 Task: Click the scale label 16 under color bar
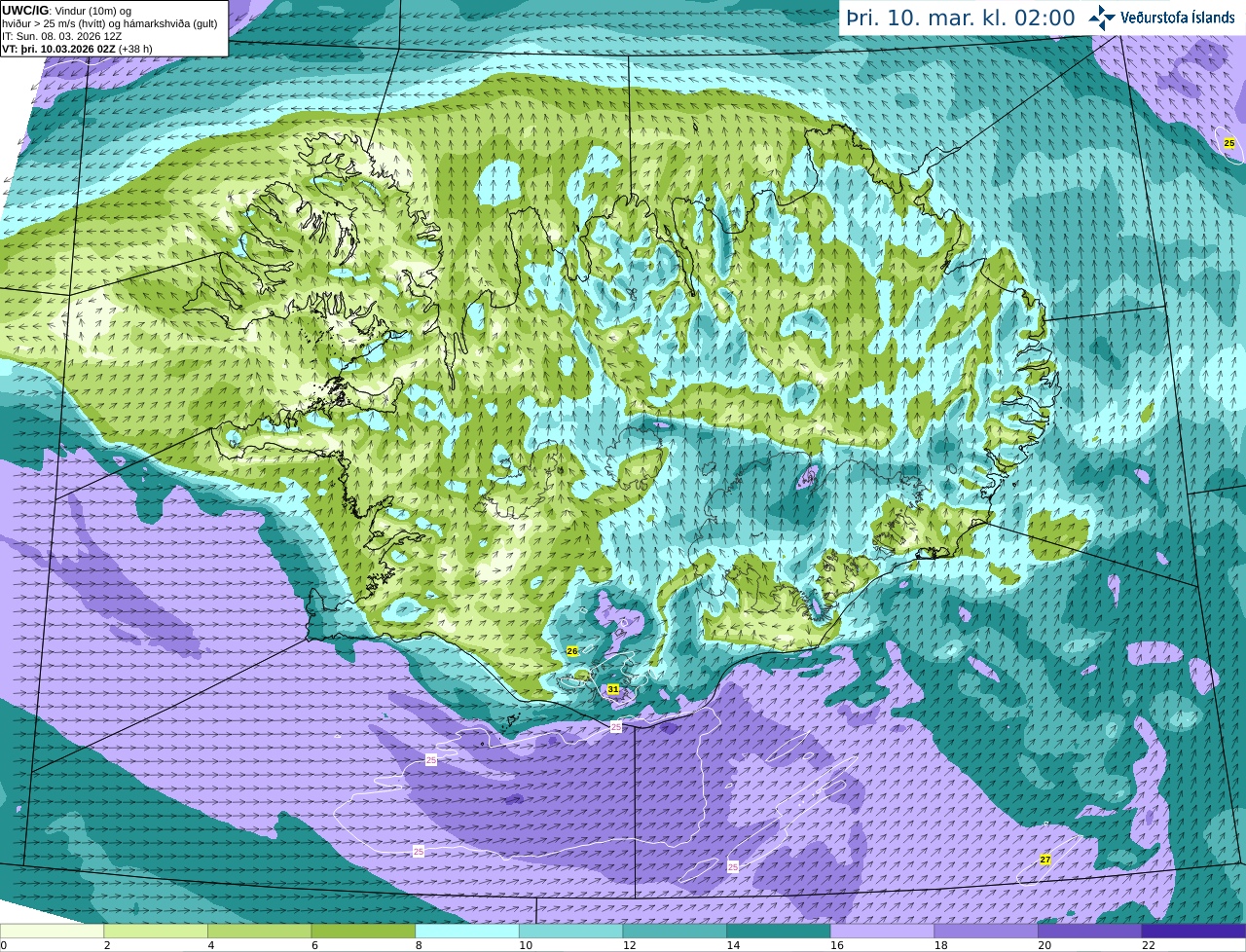[x=836, y=945]
